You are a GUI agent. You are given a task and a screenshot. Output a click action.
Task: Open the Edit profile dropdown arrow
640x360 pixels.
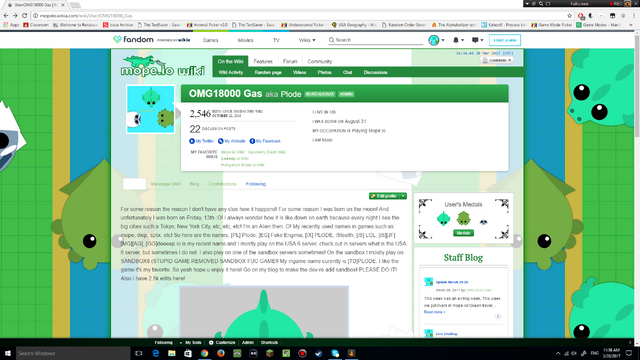(x=403, y=196)
